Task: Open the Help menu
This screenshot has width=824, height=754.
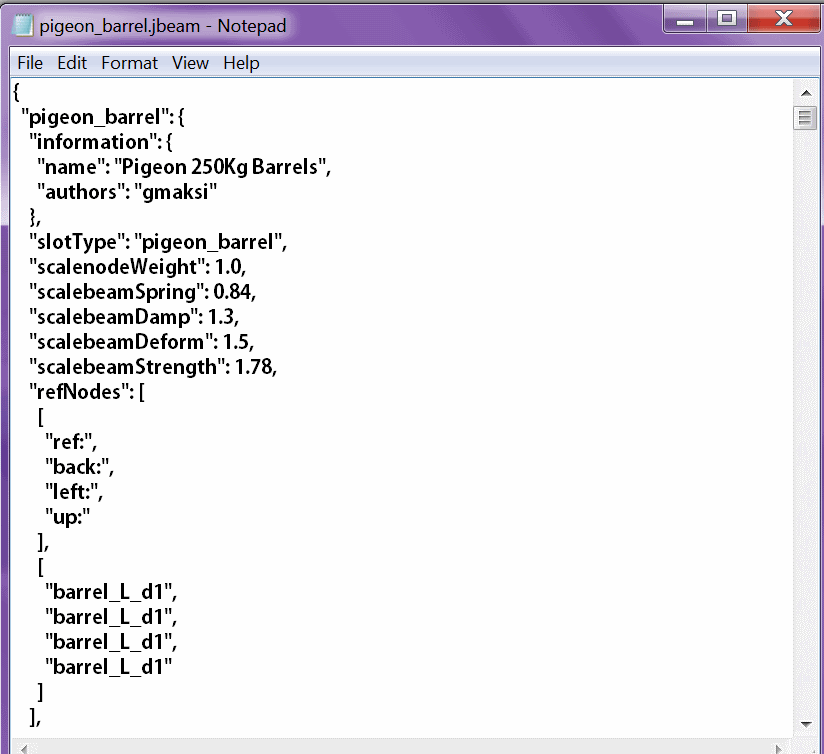Action: (x=241, y=63)
